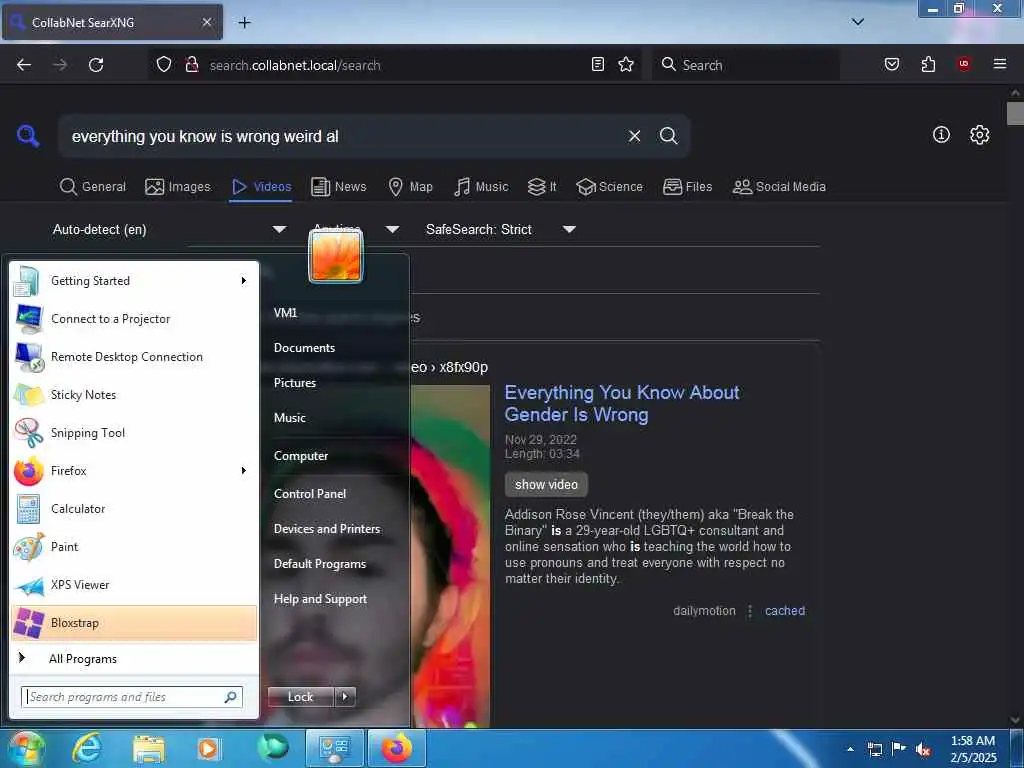Launch Paint from Start menu
This screenshot has width=1024, height=768.
[x=134, y=547]
